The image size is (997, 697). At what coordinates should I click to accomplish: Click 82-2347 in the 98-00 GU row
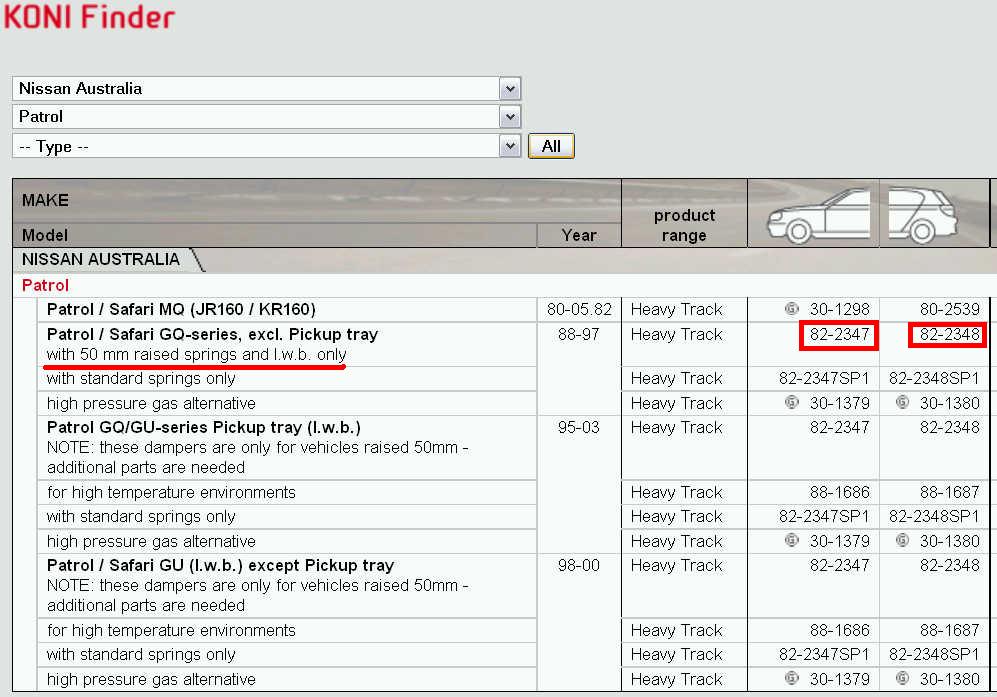pyautogui.click(x=839, y=565)
